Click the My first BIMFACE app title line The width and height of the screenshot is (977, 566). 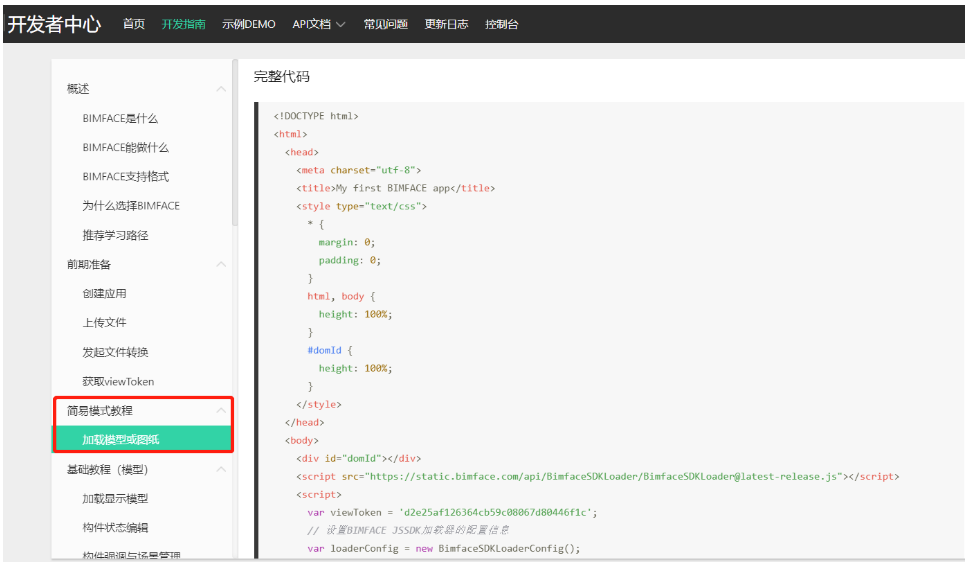click(396, 188)
